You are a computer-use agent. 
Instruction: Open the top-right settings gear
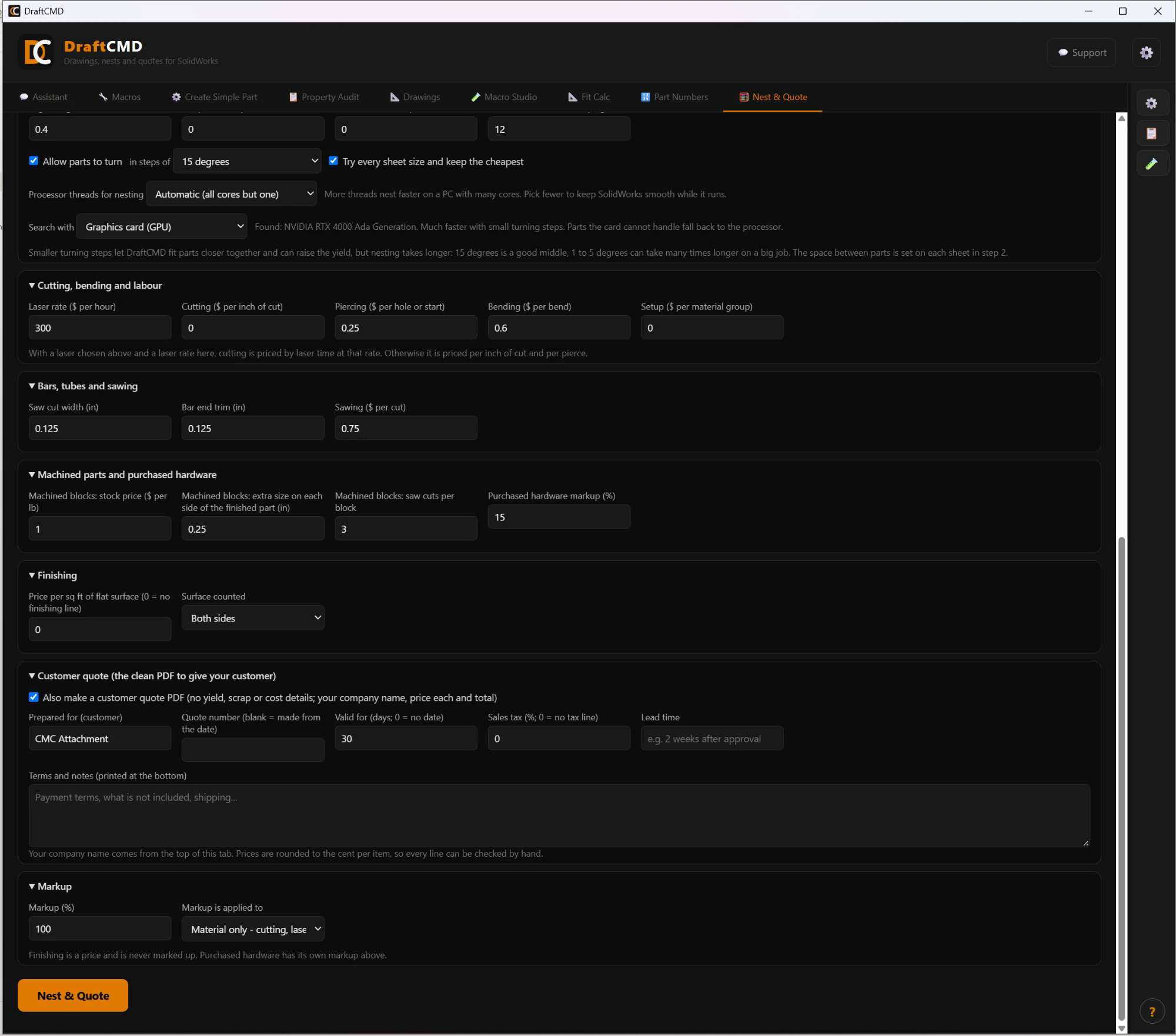(1146, 53)
